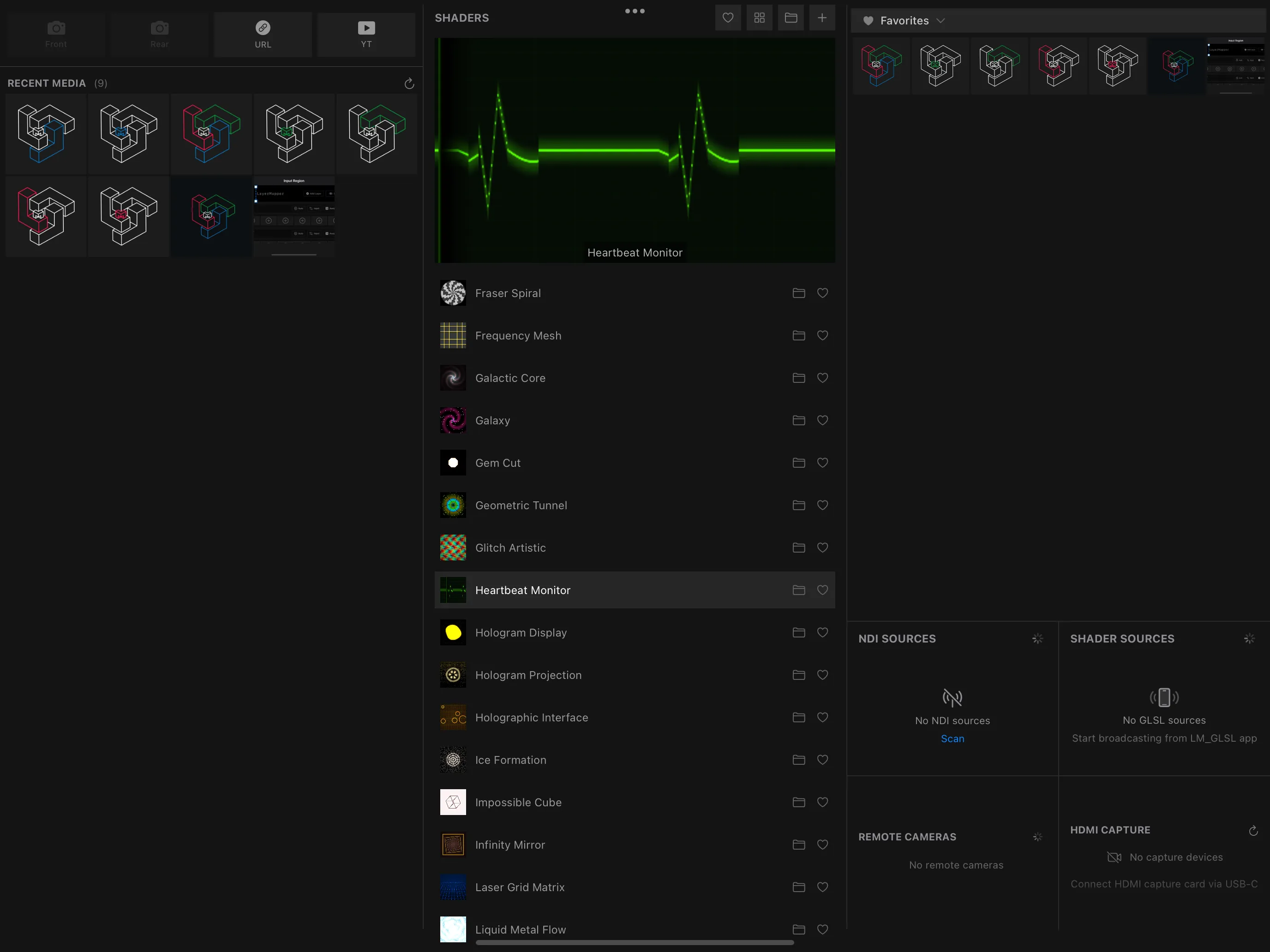Click folder icon for Laser Grid Matrix
The image size is (1270, 952).
click(x=799, y=888)
